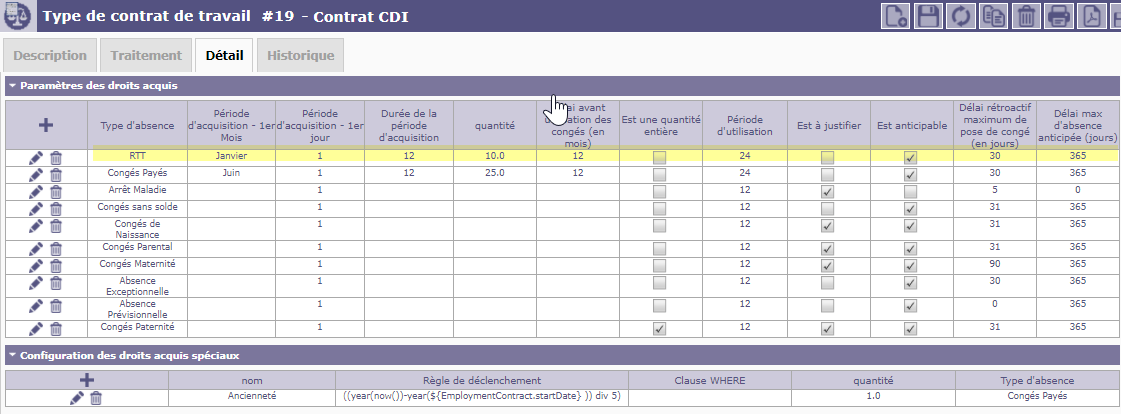Print the contract type
Viewport: 1121px width, 414px height.
pos(1060,15)
